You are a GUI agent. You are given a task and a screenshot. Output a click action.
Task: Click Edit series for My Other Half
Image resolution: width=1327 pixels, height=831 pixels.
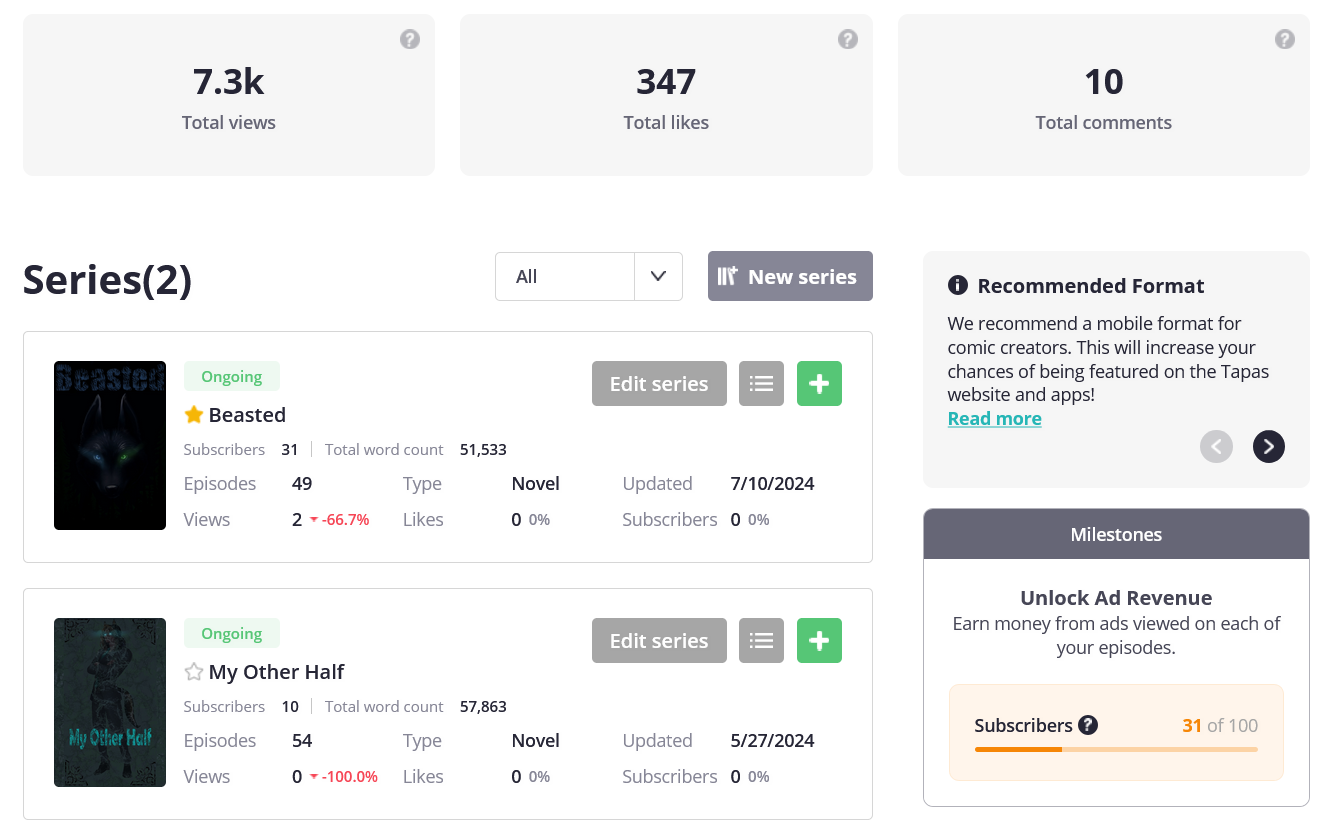pos(659,641)
